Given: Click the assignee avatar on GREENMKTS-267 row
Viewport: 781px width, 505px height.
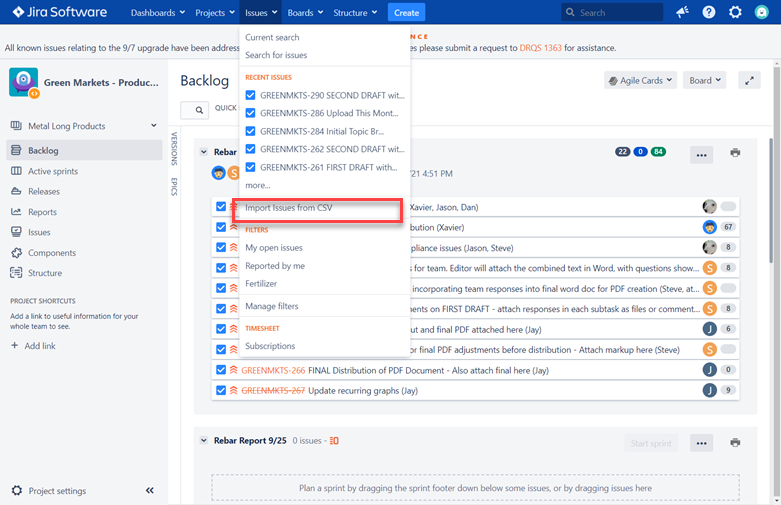Looking at the screenshot, I should (709, 390).
